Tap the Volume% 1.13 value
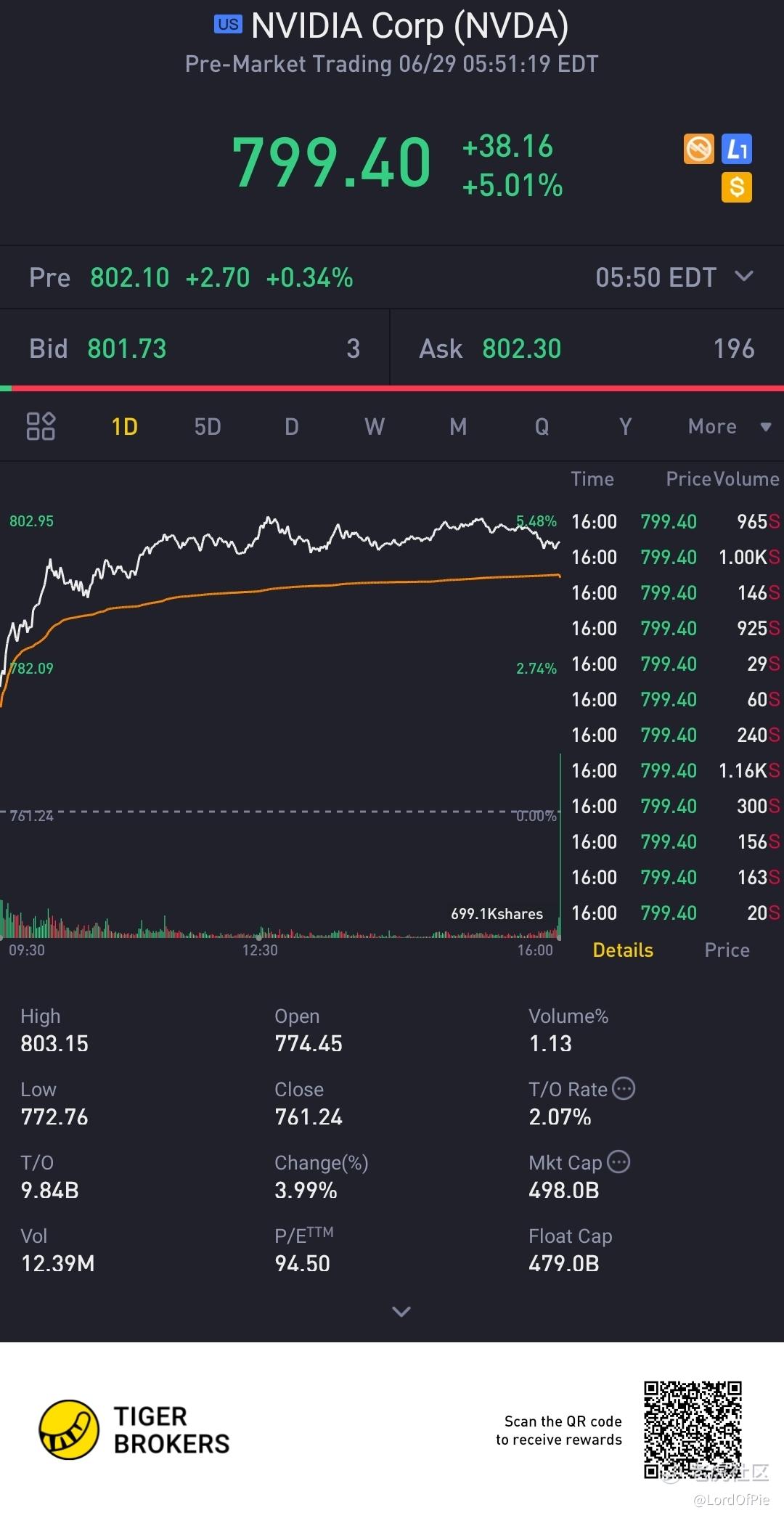Image resolution: width=784 pixels, height=1518 pixels. (550, 1043)
